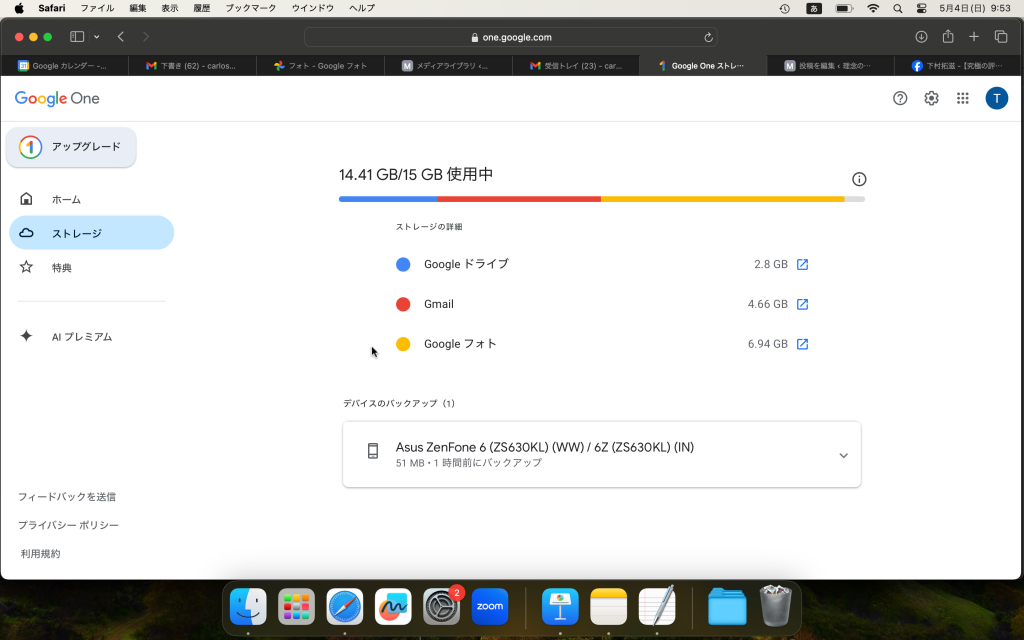Open the ウインドウ menu

pos(313,8)
